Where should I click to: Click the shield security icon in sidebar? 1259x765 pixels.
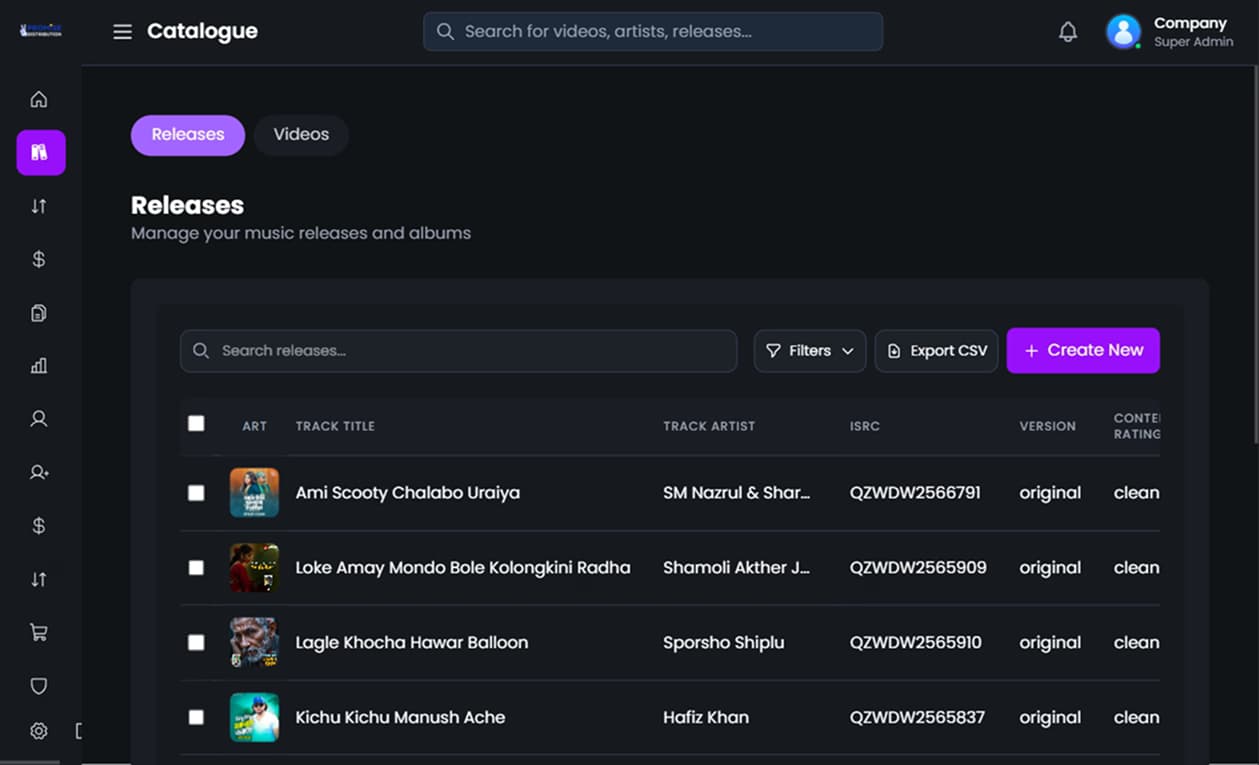coord(38,685)
